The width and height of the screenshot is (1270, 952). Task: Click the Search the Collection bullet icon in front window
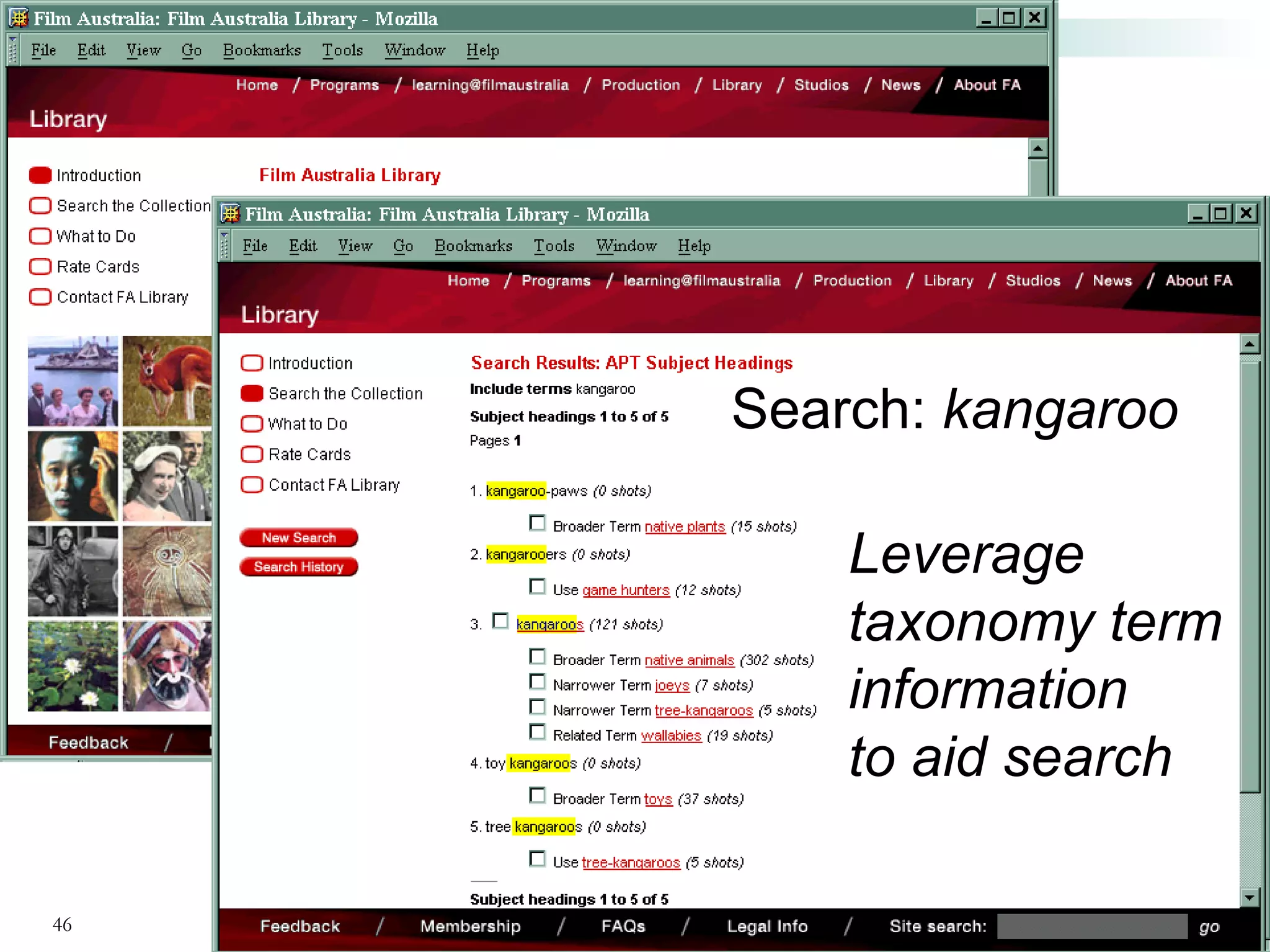[252, 393]
